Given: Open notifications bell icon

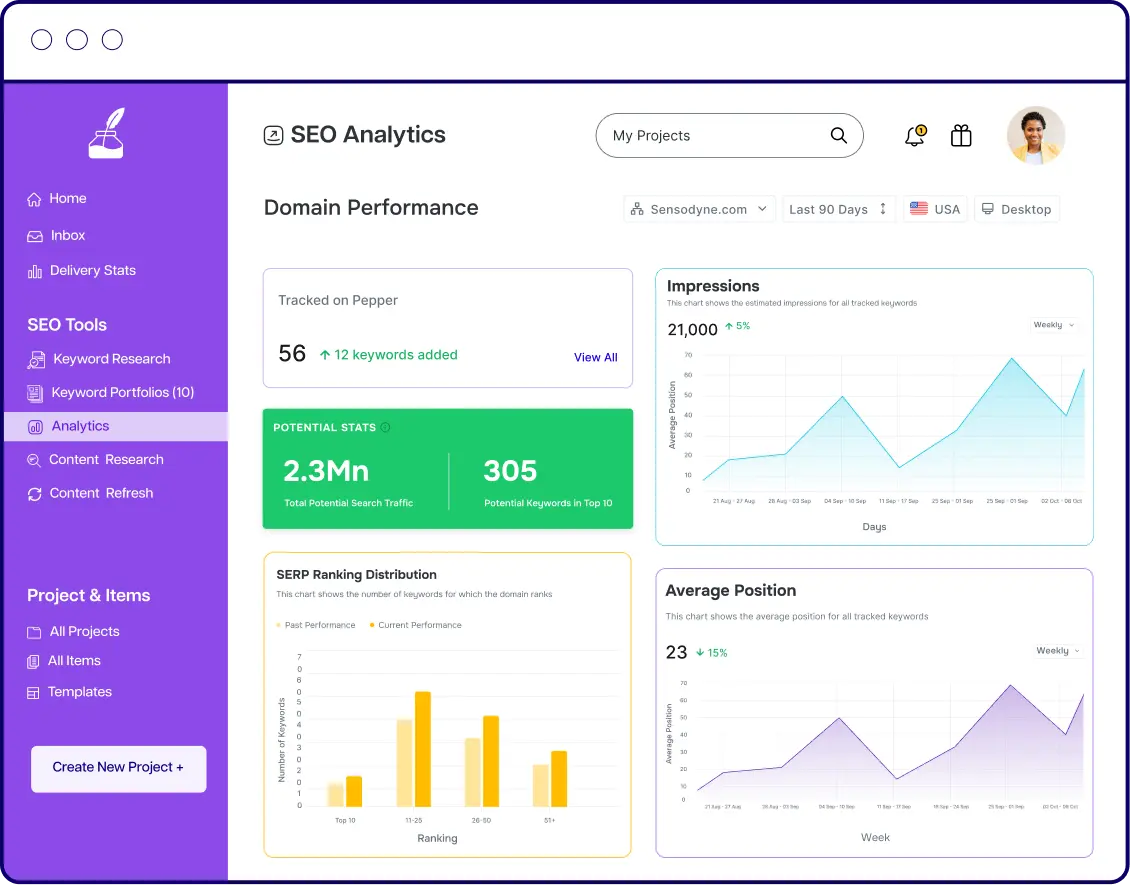Looking at the screenshot, I should point(915,135).
